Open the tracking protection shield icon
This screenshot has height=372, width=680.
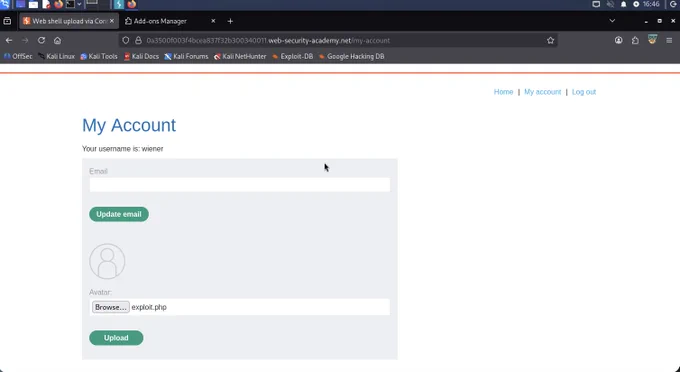click(126, 40)
